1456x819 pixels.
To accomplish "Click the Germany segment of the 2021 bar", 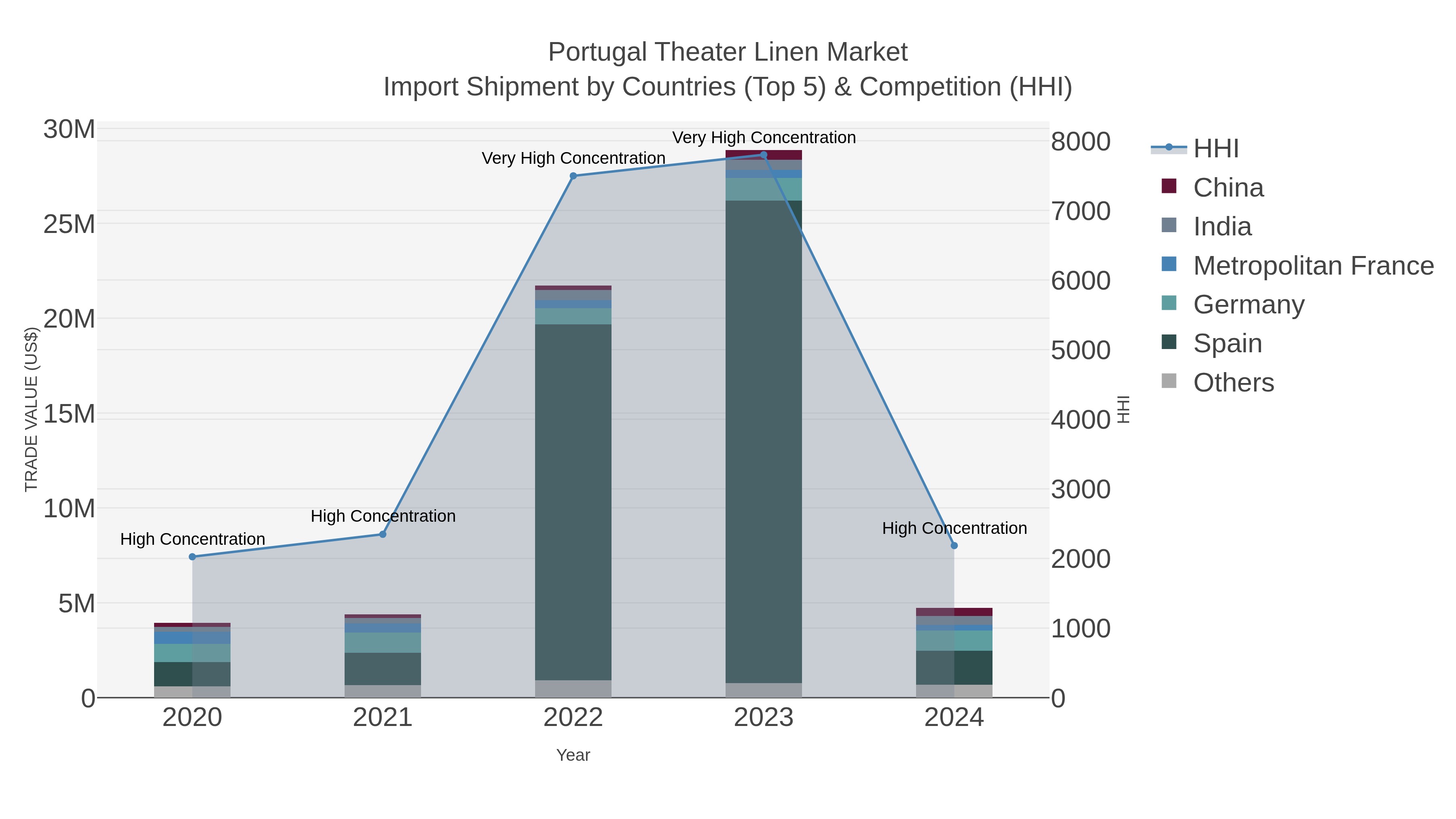I will (x=383, y=643).
